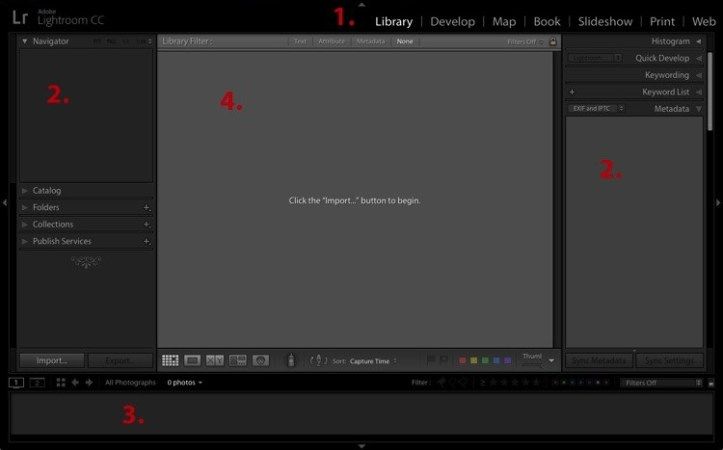Image resolution: width=723 pixels, height=450 pixels.
Task: Open EXIF and IPTC metadata preset dropdown
Action: 596,108
